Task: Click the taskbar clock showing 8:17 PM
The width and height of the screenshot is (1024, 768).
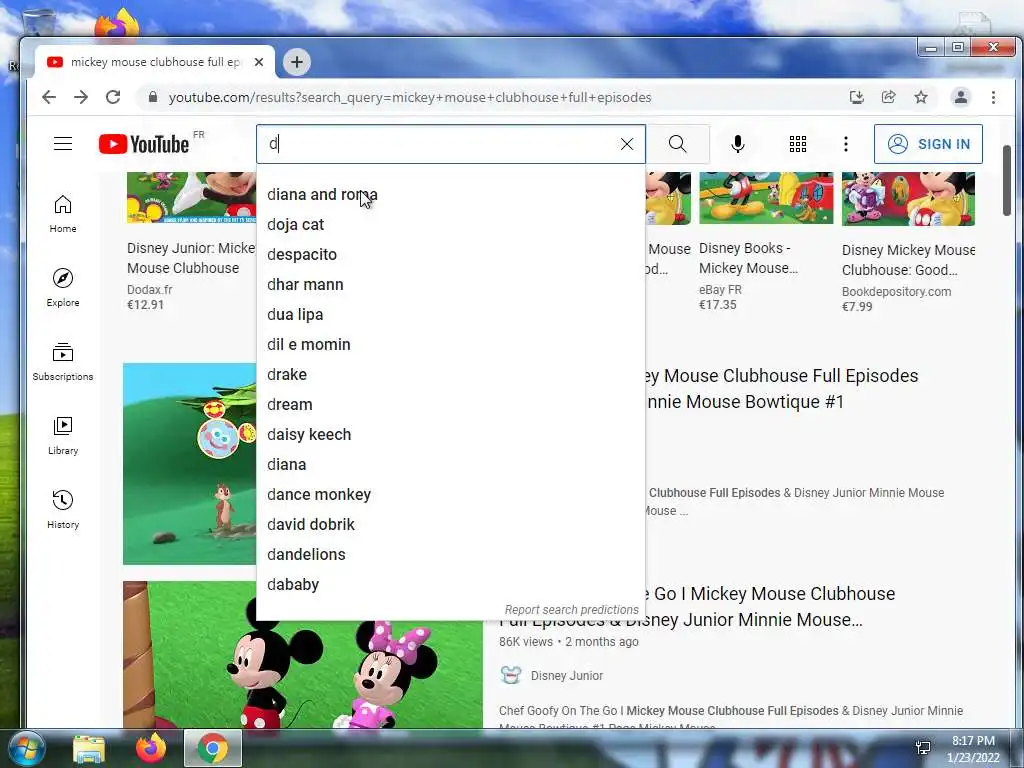Action: (973, 749)
